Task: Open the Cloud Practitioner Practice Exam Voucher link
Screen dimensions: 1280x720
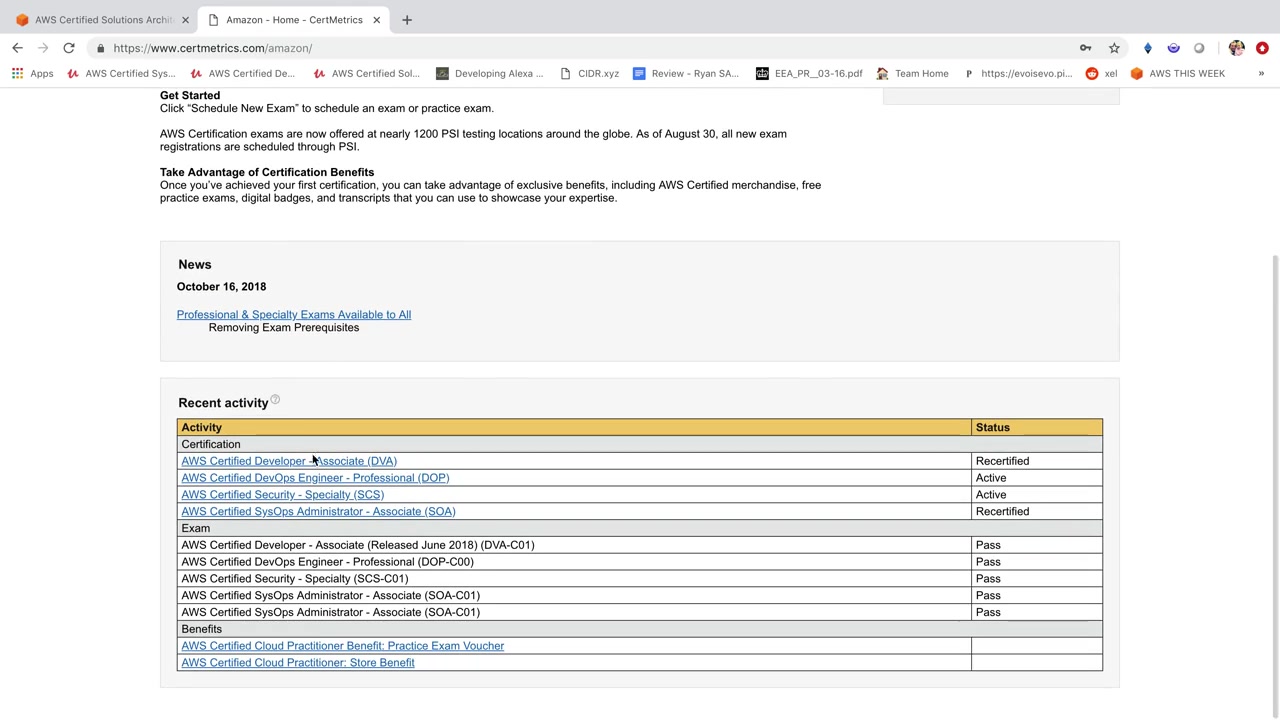Action: pyautogui.click(x=342, y=646)
